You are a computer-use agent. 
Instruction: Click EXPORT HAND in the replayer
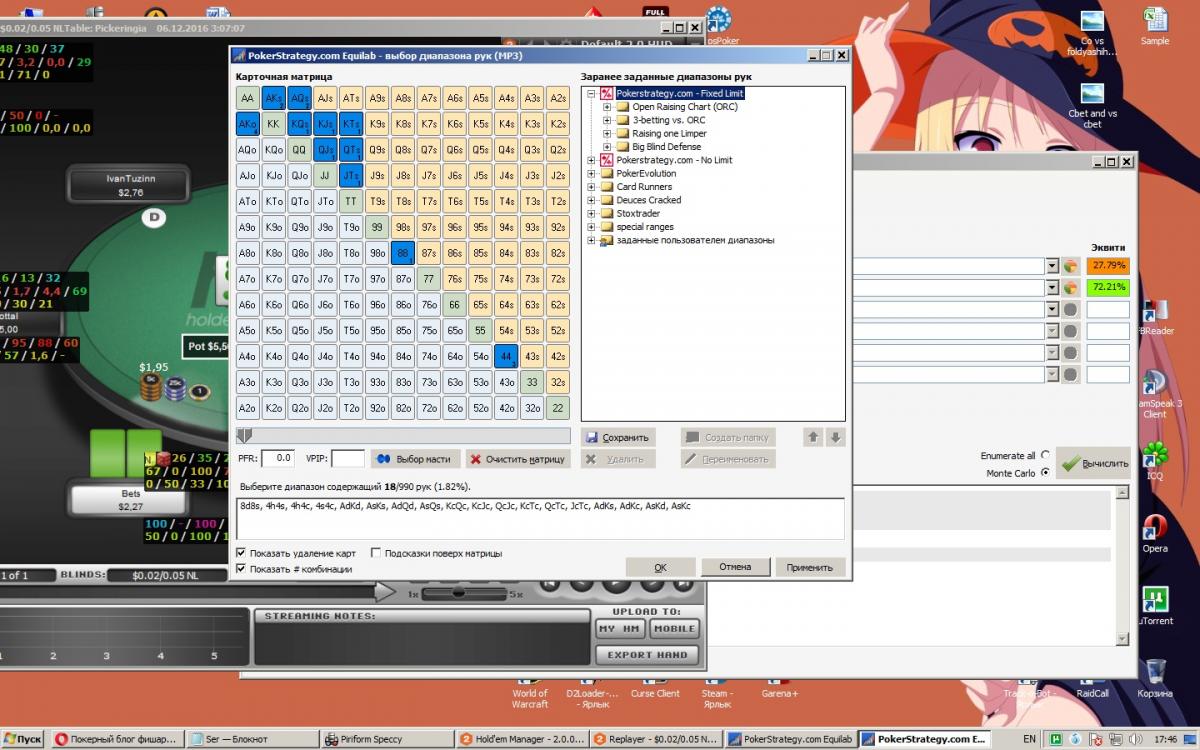click(647, 655)
